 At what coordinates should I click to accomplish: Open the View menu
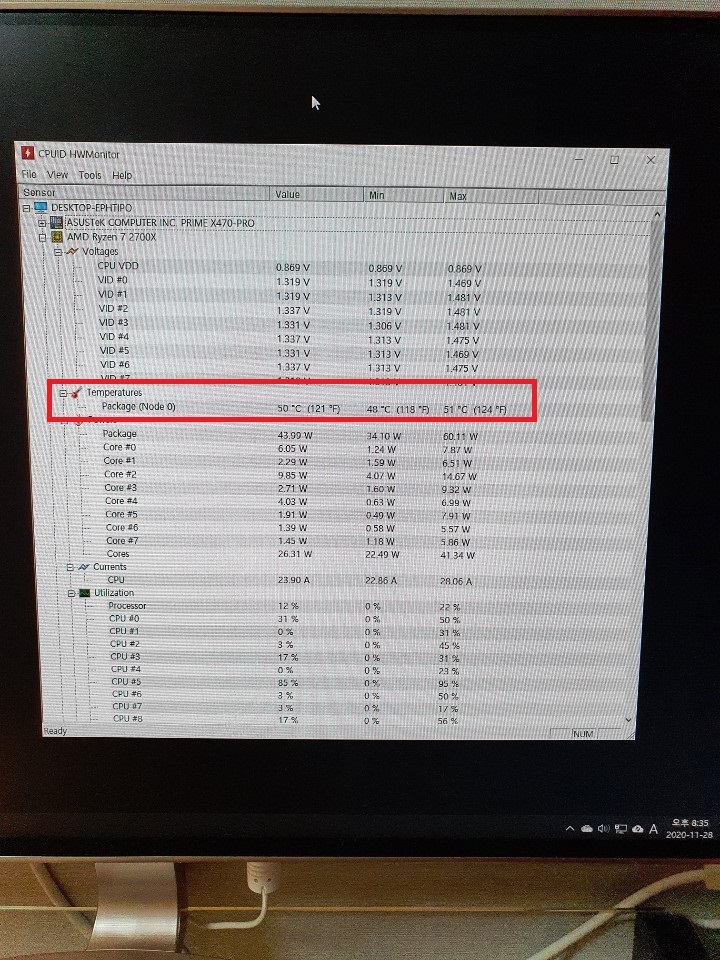click(58, 174)
